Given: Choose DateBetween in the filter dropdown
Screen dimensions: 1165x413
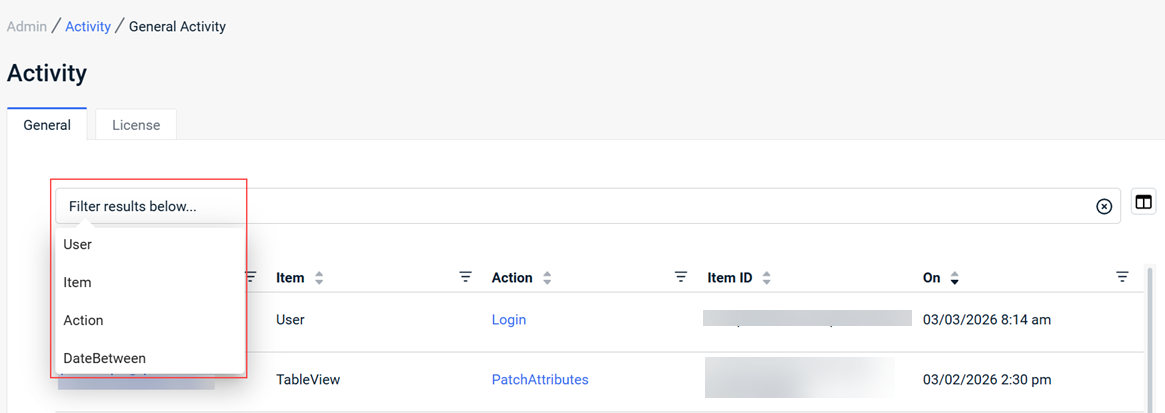Looking at the screenshot, I should 105,358.
